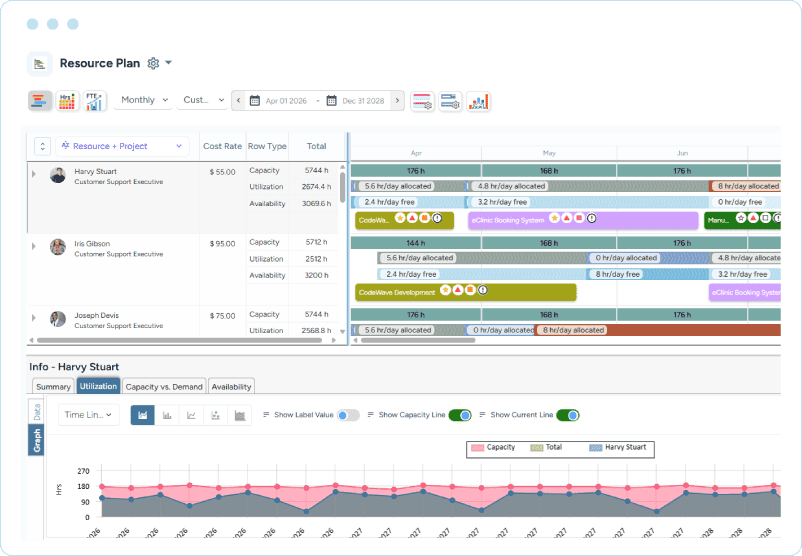Click the Resource Plan title icon
The image size is (802, 556).
40,64
